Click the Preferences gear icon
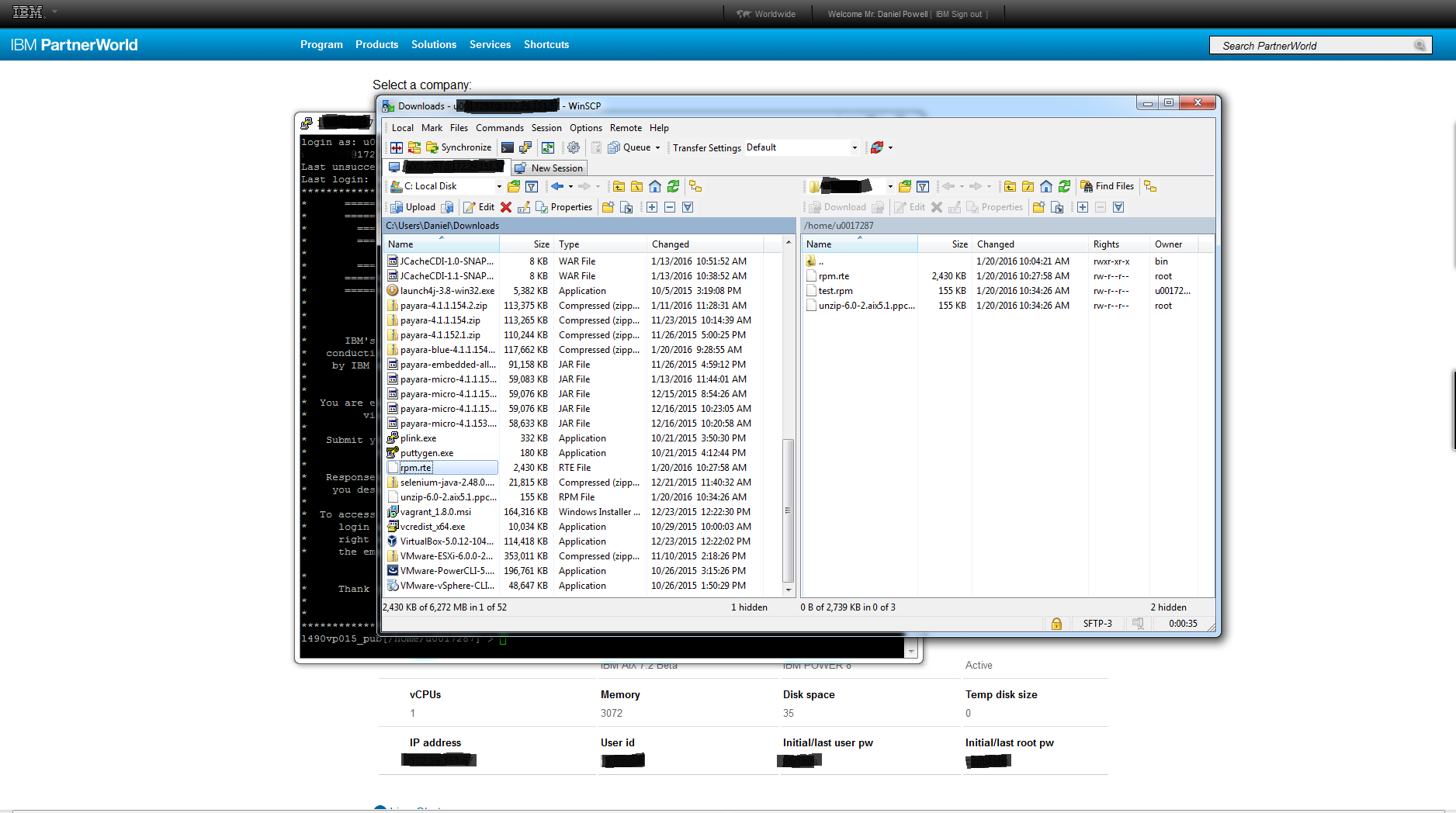Viewport: 1456px width, 813px height. [x=574, y=147]
